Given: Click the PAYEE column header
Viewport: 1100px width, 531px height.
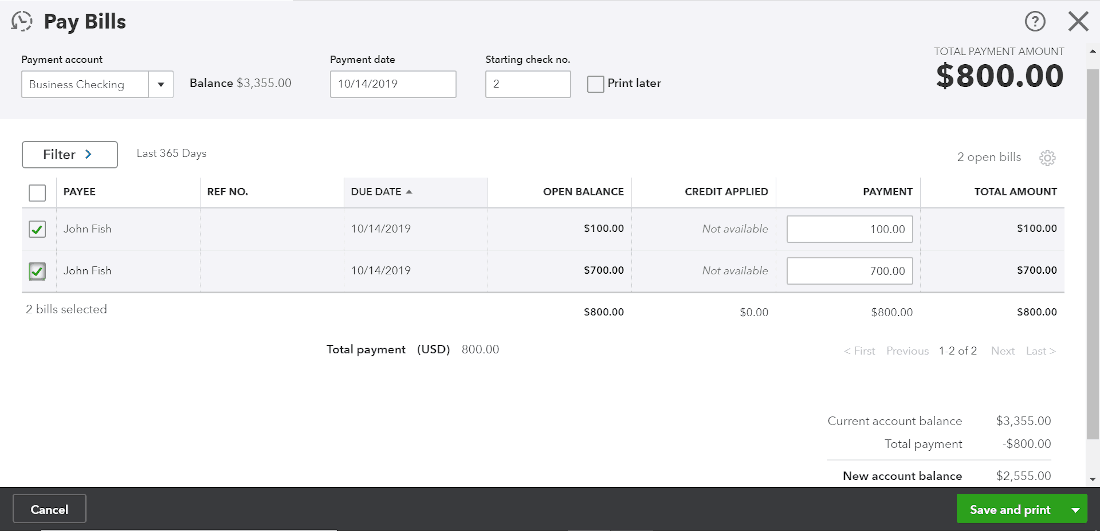Looking at the screenshot, I should [79, 191].
